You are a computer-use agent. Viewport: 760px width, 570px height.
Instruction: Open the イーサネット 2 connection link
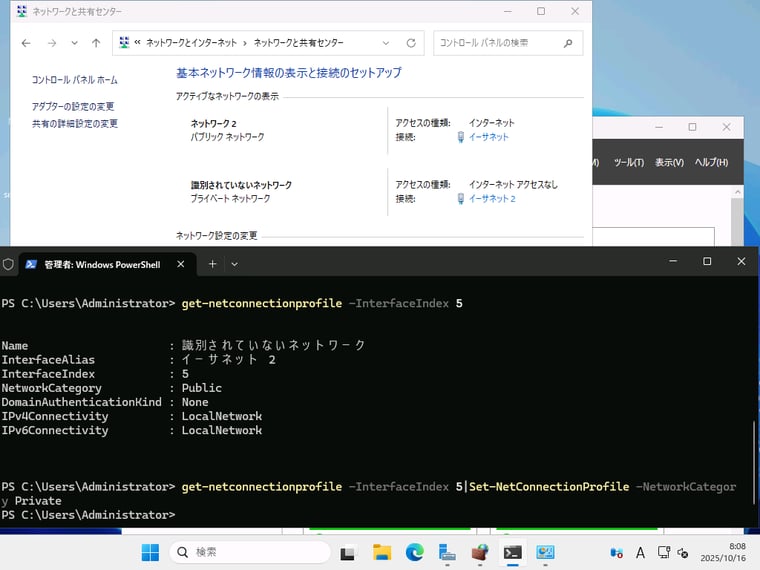pos(492,199)
